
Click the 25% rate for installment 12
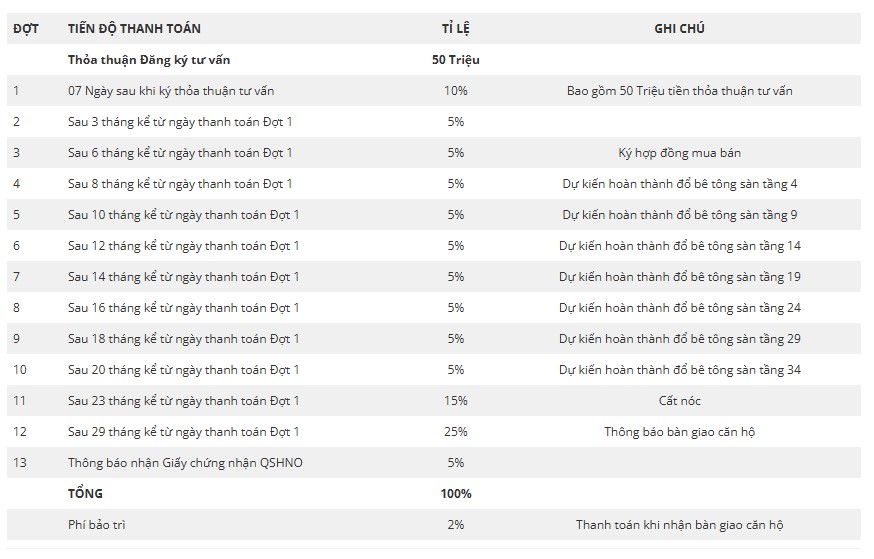[x=455, y=432]
